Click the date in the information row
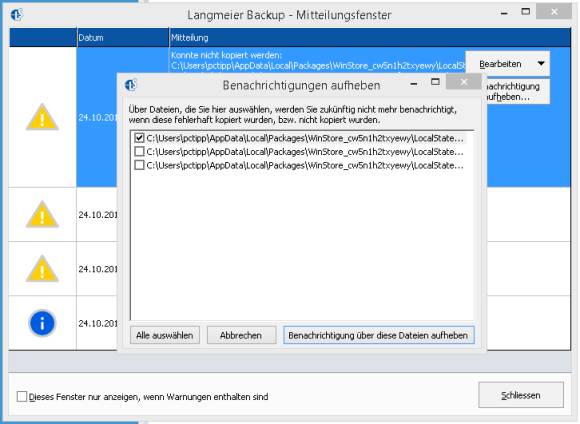 [98, 323]
